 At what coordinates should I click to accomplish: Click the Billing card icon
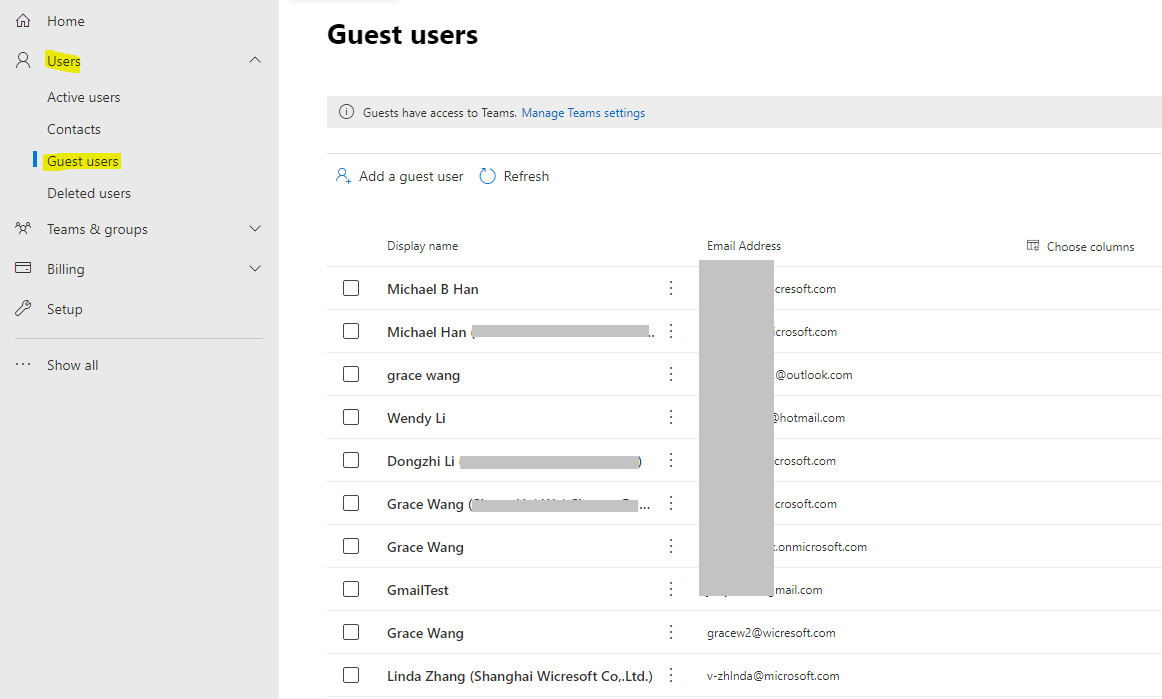click(x=23, y=268)
